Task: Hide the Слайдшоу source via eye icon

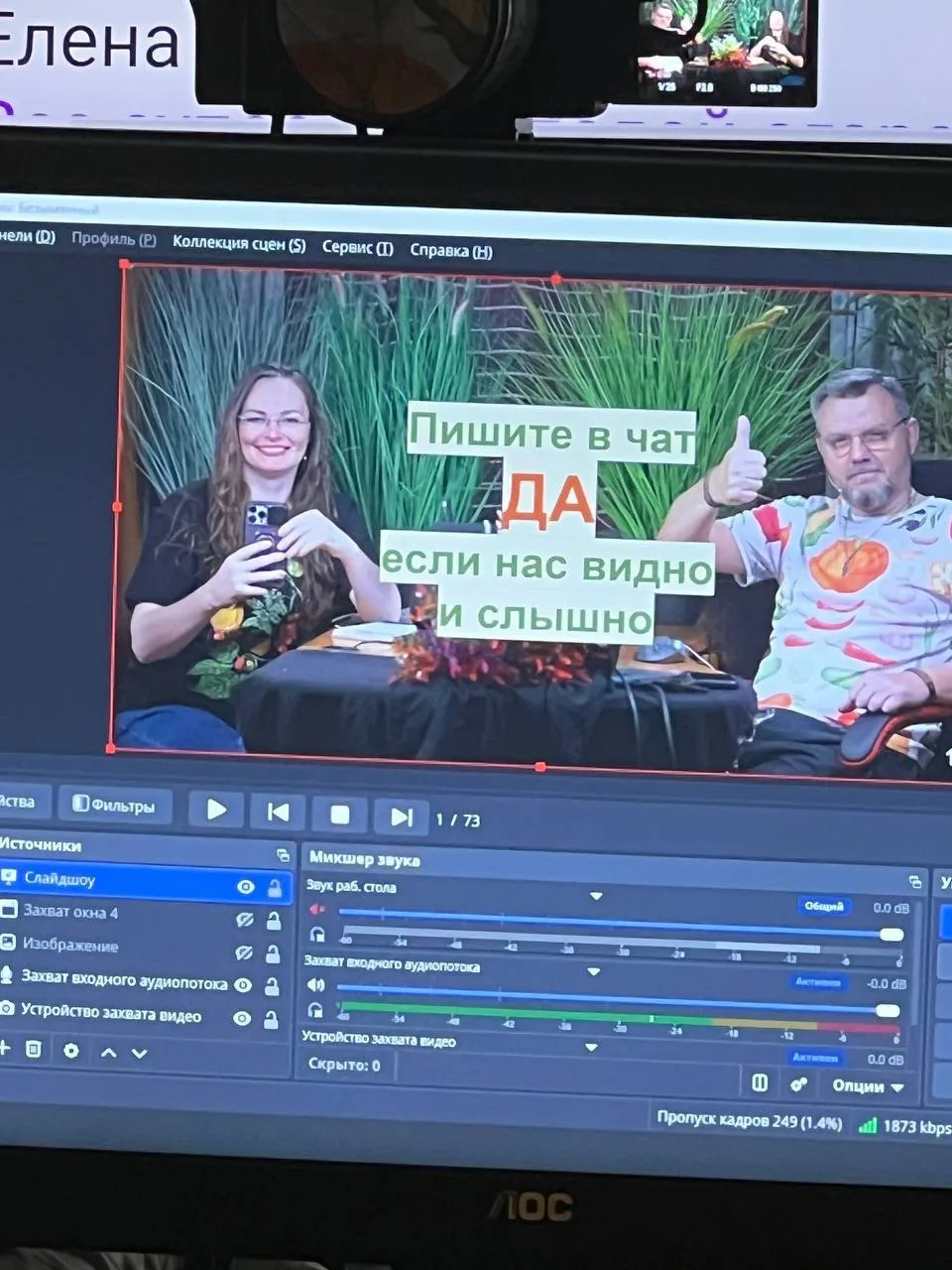Action: click(x=245, y=887)
